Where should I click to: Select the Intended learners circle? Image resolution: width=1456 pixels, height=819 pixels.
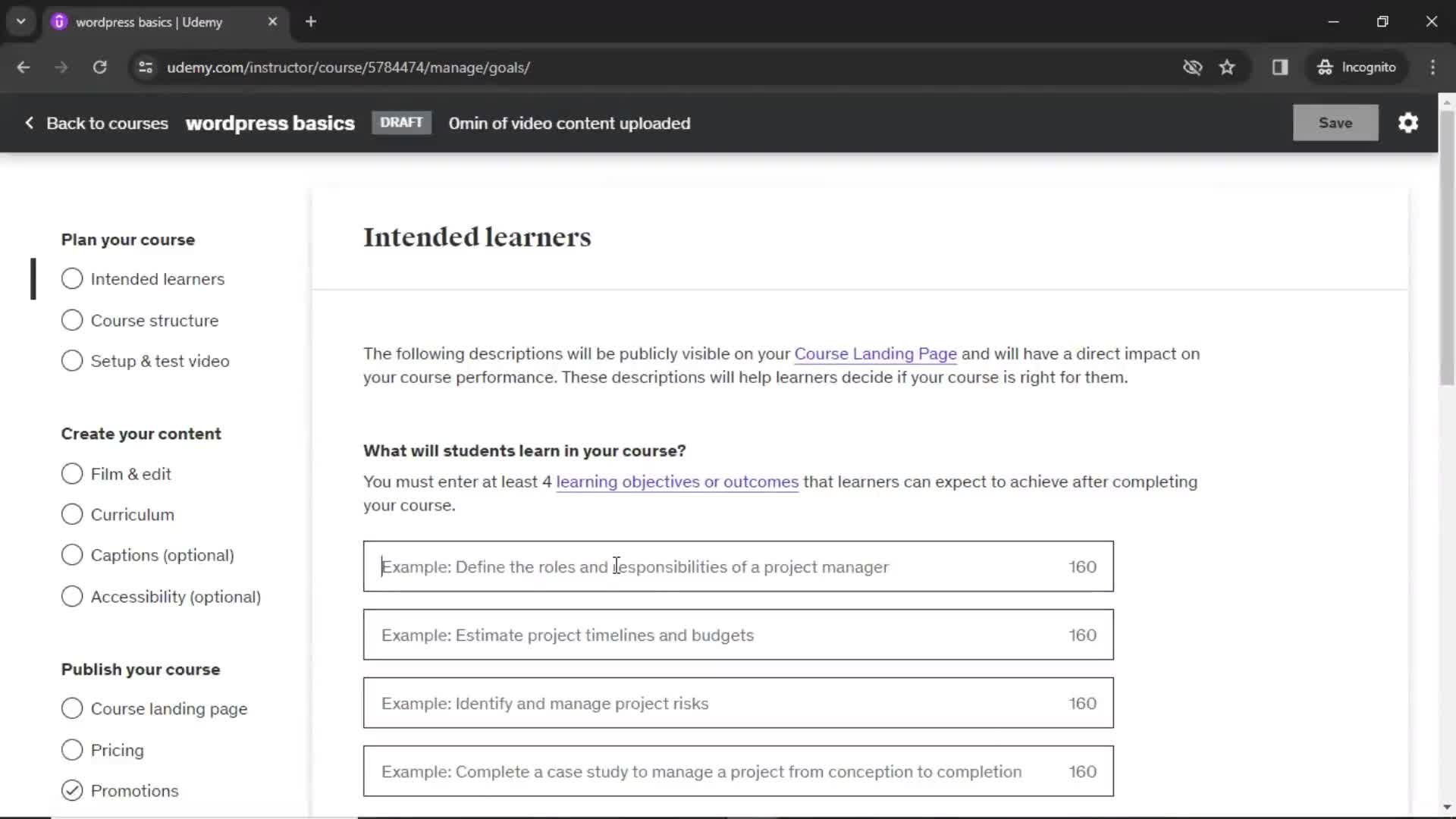coord(72,279)
